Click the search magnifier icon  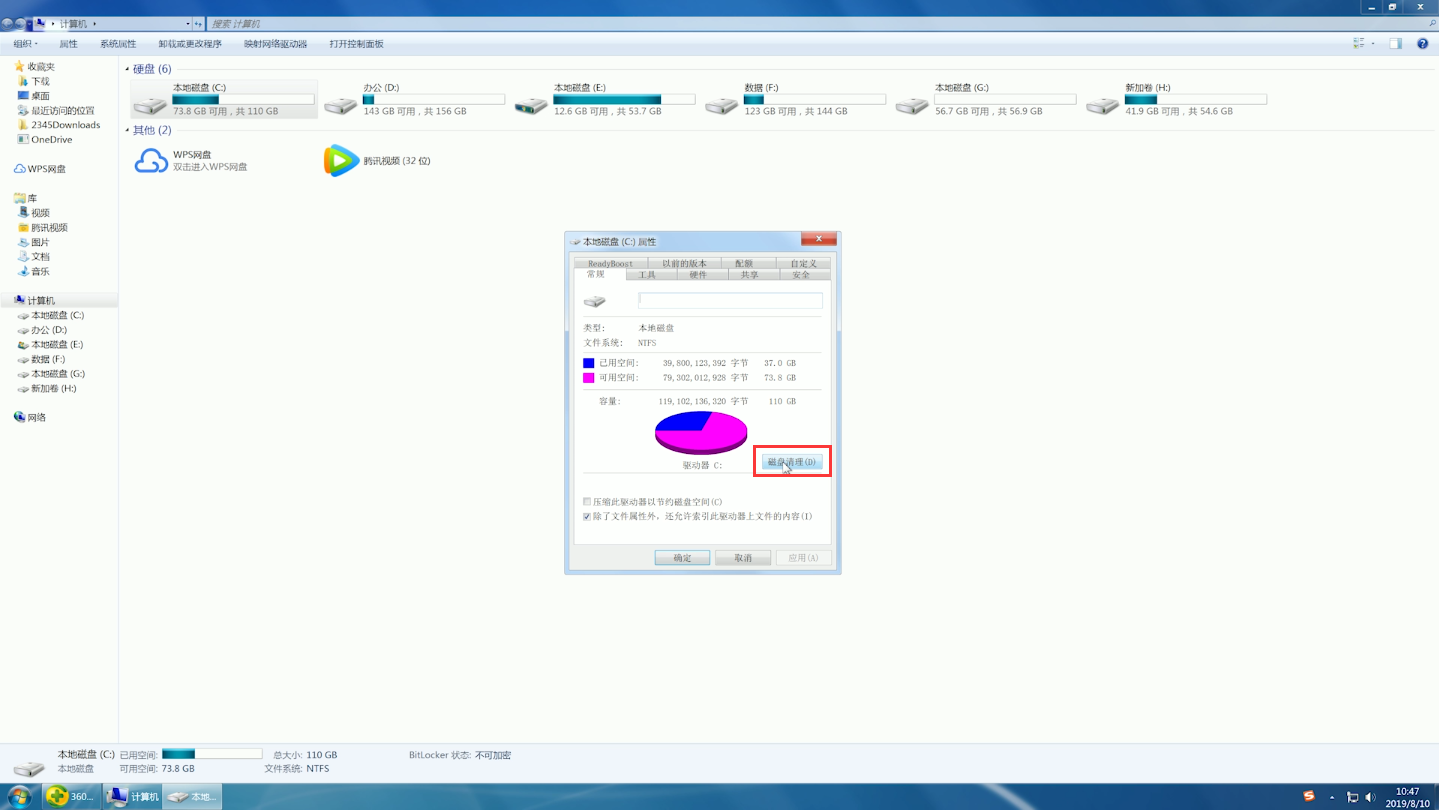[x=1432, y=23]
